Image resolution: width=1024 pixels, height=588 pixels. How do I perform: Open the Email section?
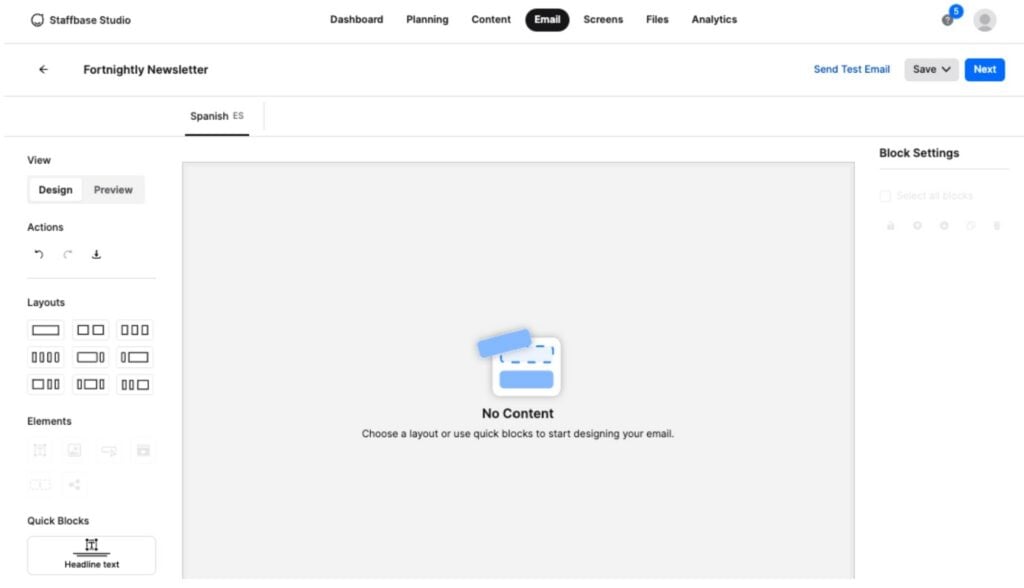pyautogui.click(x=547, y=20)
